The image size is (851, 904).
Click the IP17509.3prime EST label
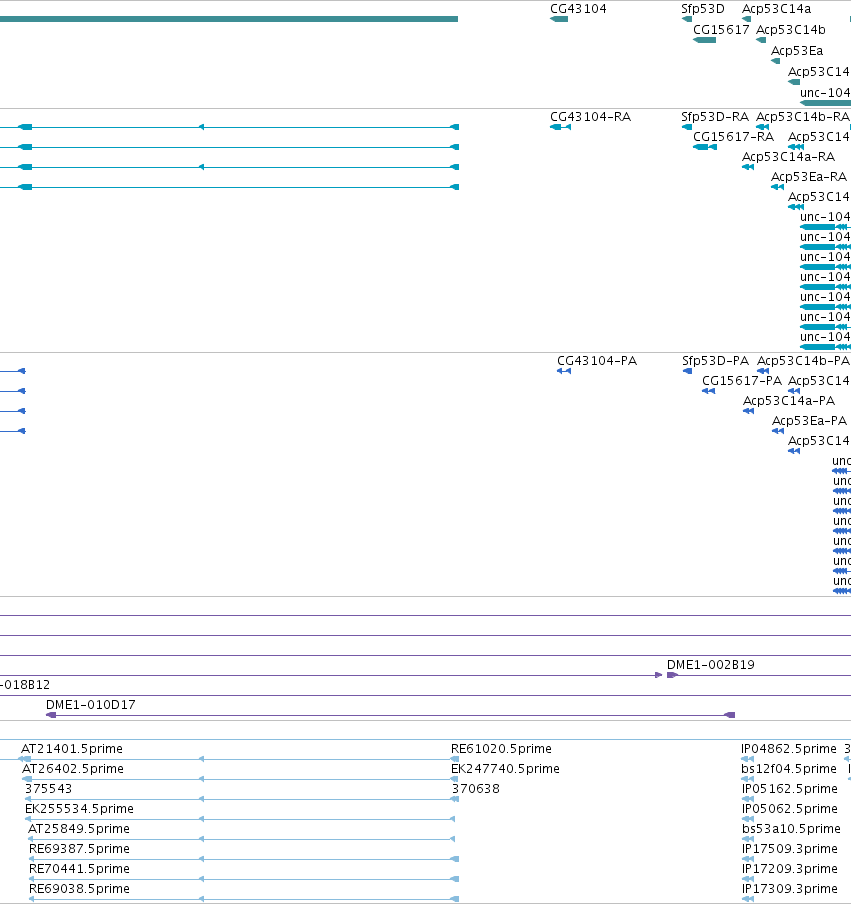[x=789, y=848]
